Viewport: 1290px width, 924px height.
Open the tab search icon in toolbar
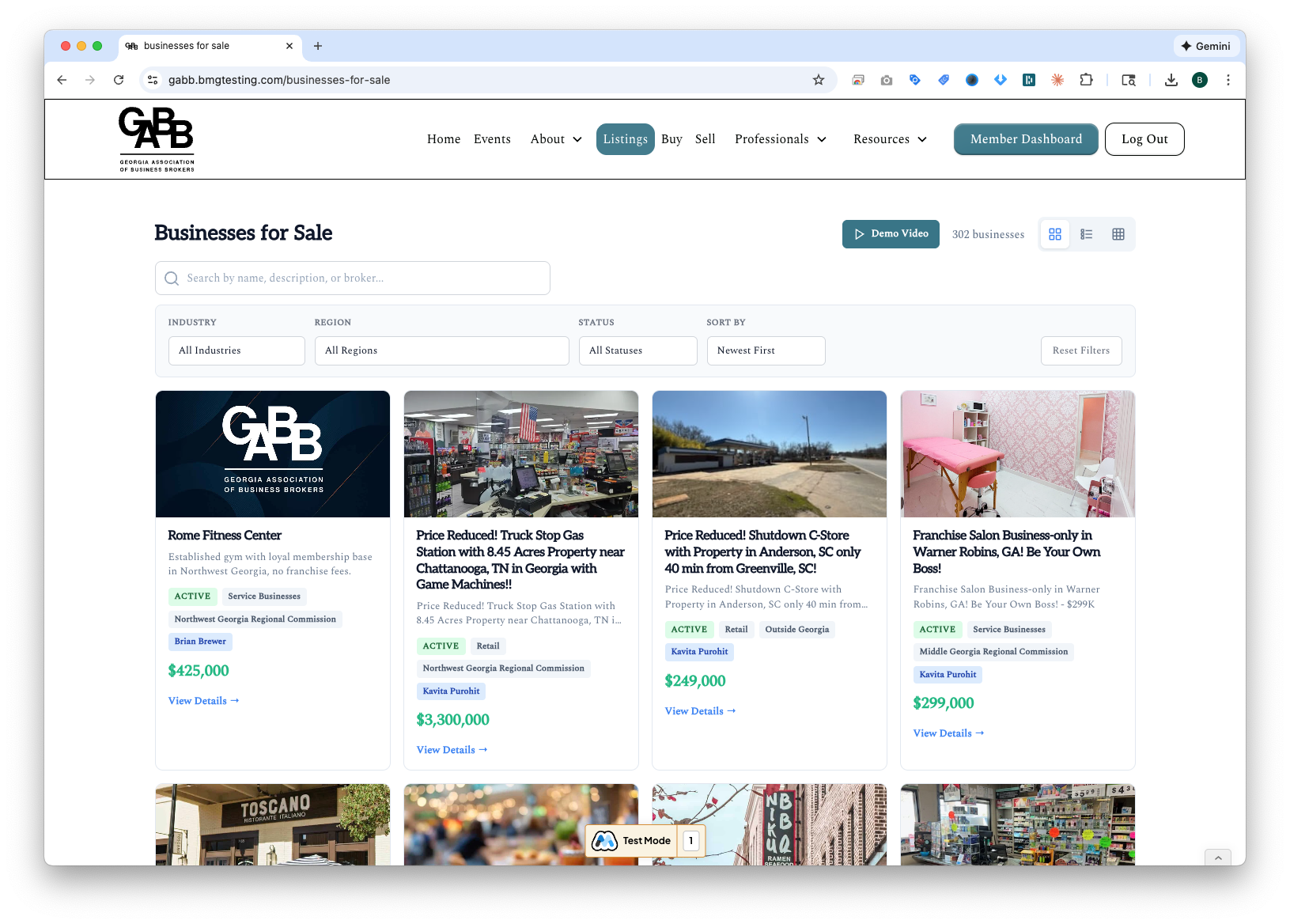[1129, 80]
